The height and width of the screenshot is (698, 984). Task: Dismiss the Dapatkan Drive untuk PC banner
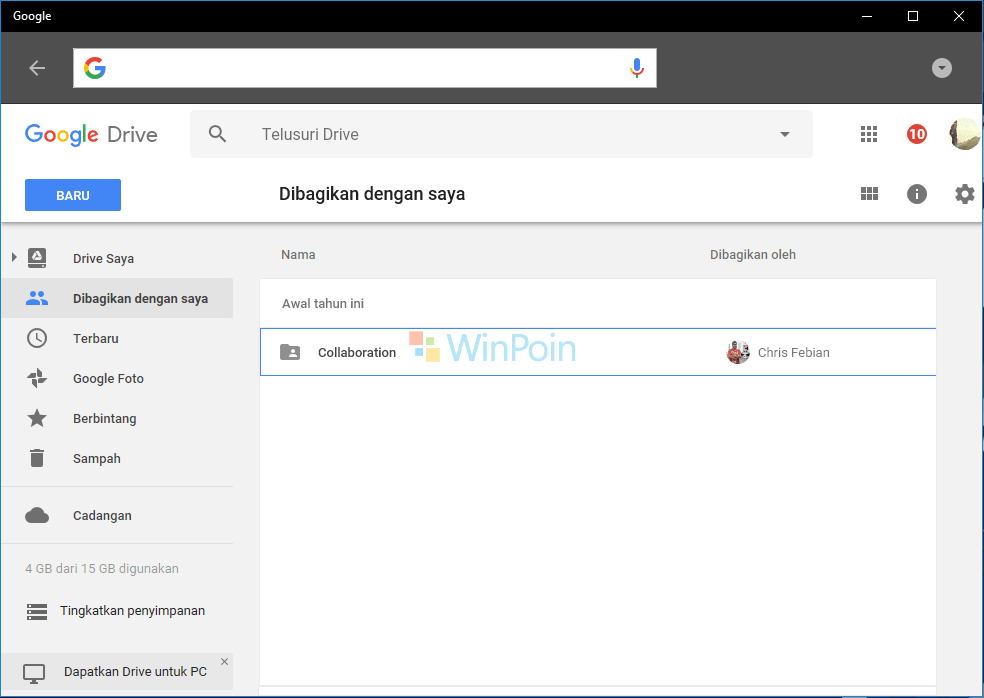pyautogui.click(x=226, y=660)
